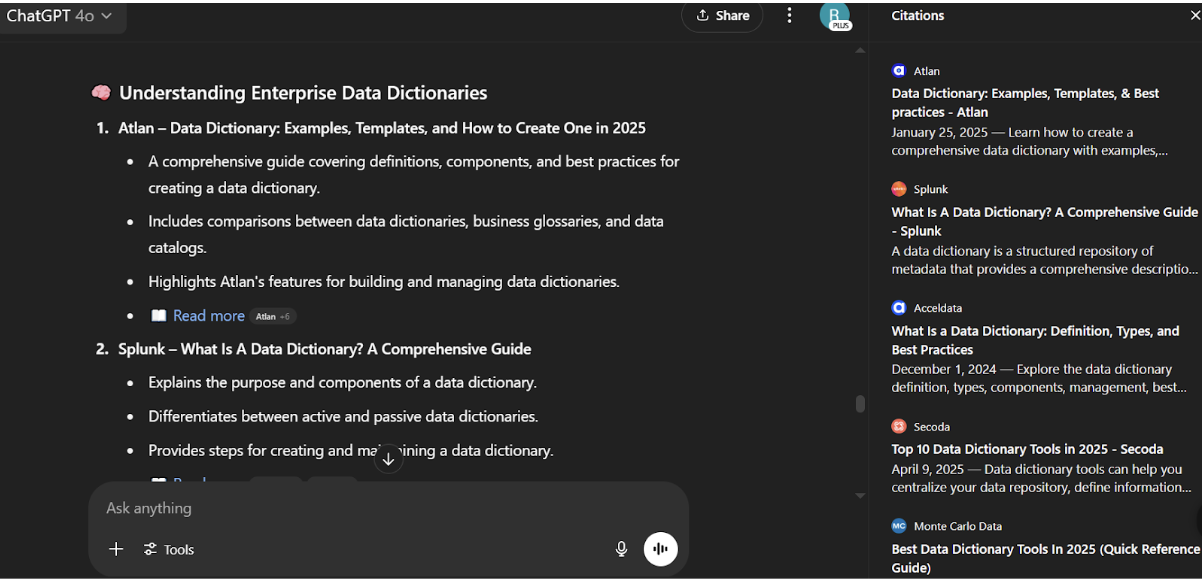Click the Splunk favicon in Citations
Image resolution: width=1202 pixels, height=580 pixels.
coord(898,189)
